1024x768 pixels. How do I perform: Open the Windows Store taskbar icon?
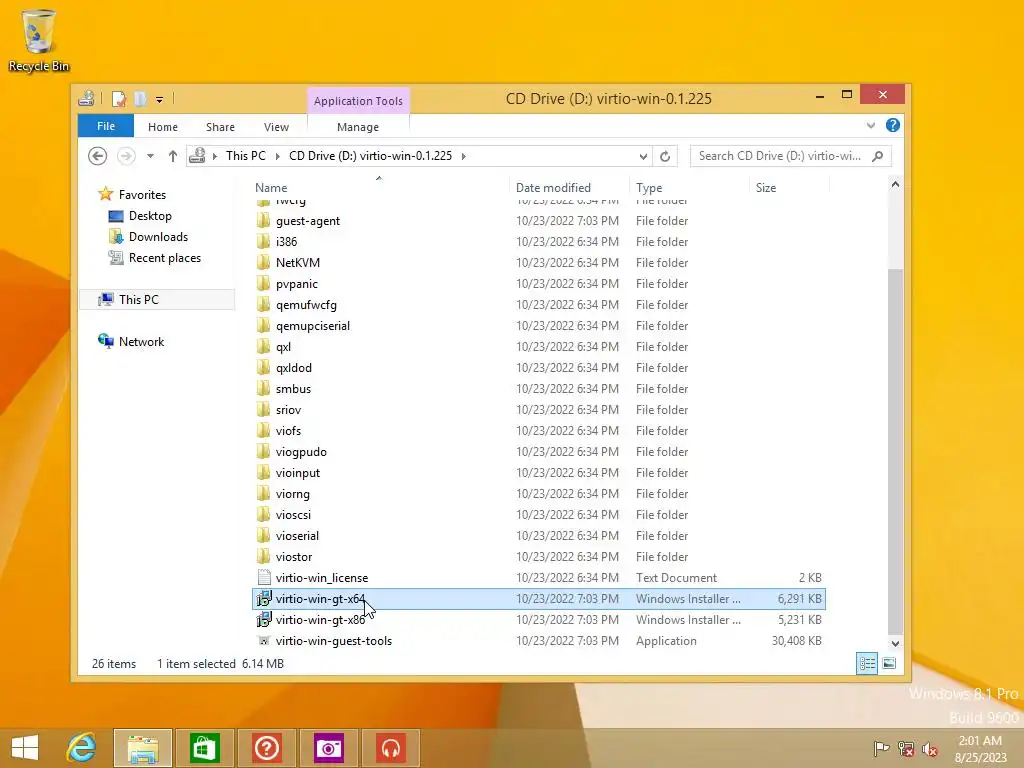point(204,748)
